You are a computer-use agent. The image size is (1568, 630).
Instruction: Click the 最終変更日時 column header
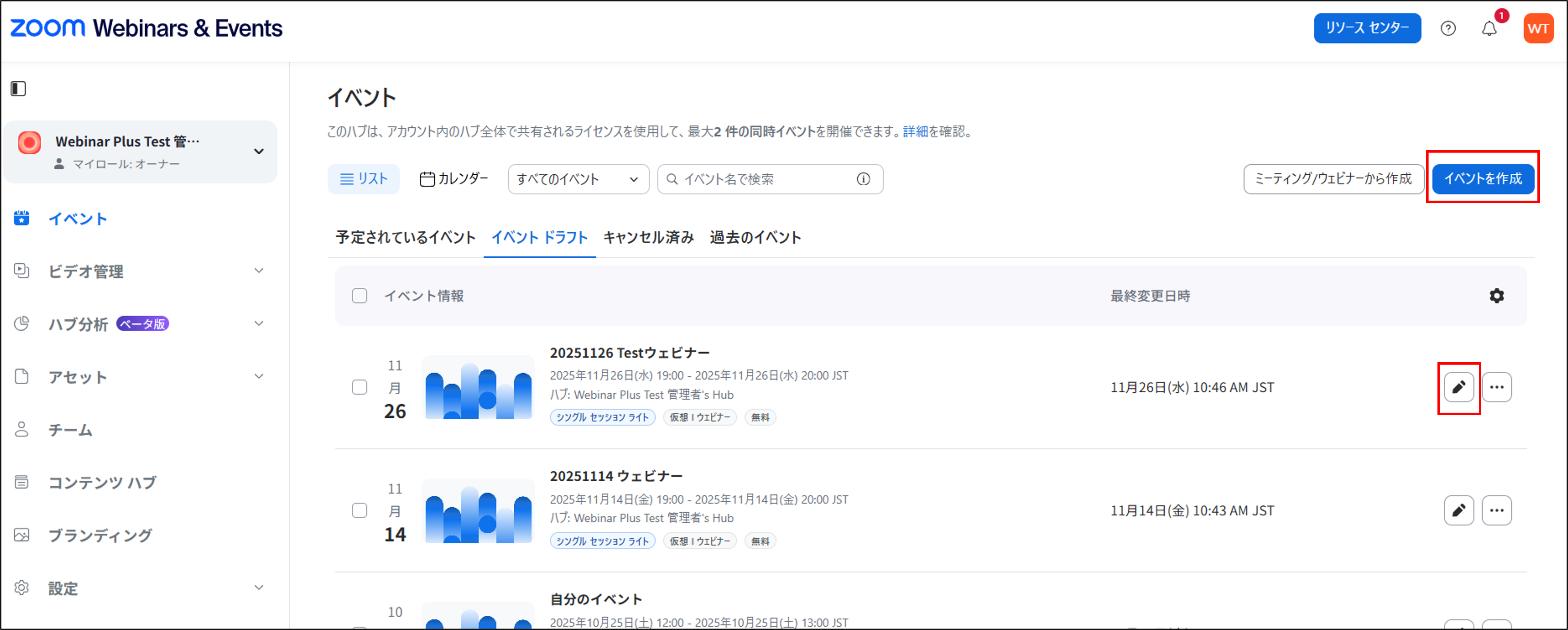tap(1150, 296)
